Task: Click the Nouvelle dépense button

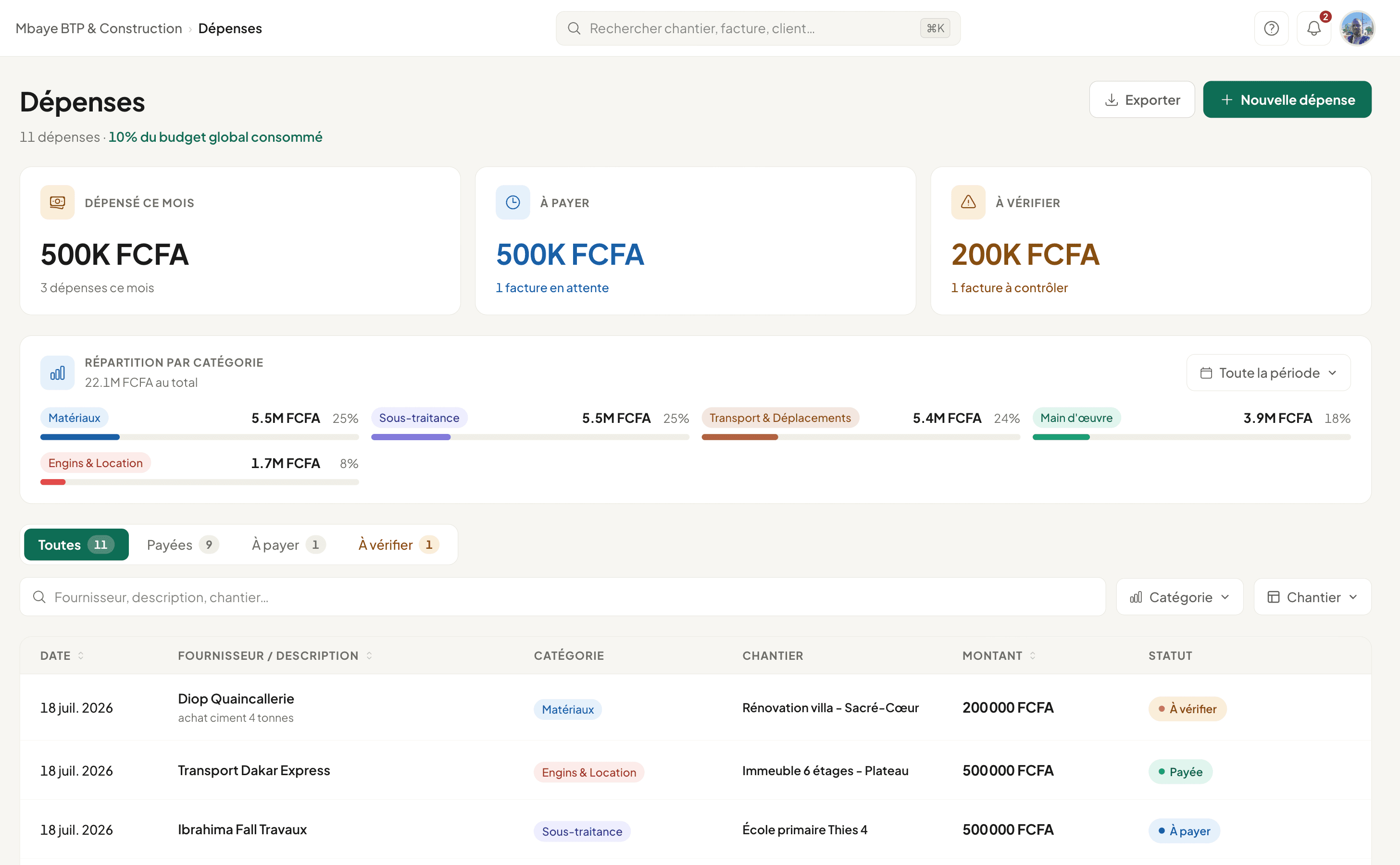Action: coord(1287,99)
